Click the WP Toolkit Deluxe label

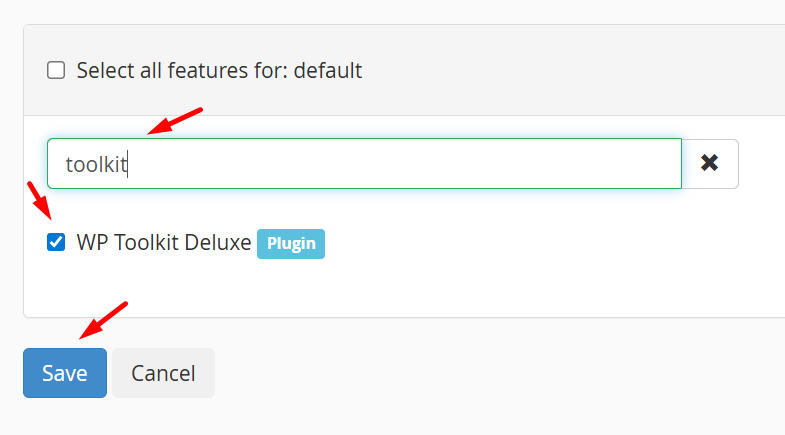(x=164, y=243)
